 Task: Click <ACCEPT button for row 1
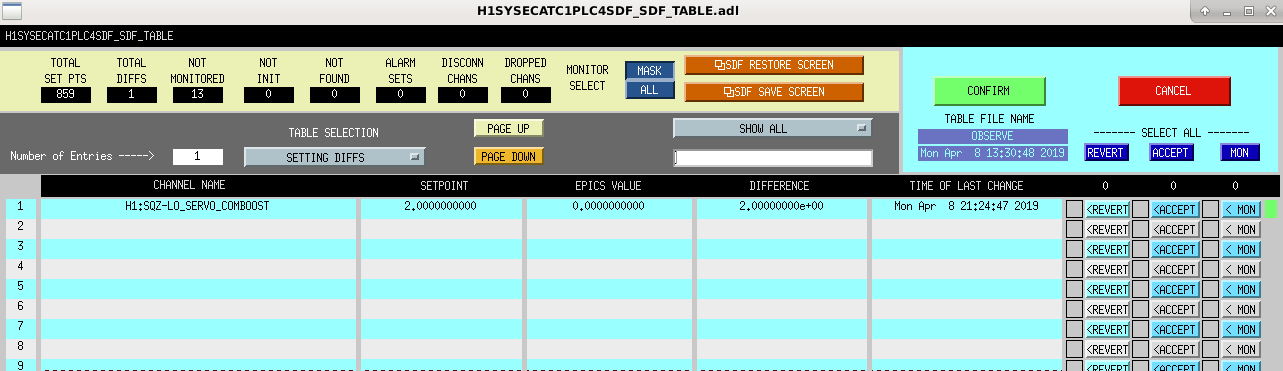(1174, 209)
